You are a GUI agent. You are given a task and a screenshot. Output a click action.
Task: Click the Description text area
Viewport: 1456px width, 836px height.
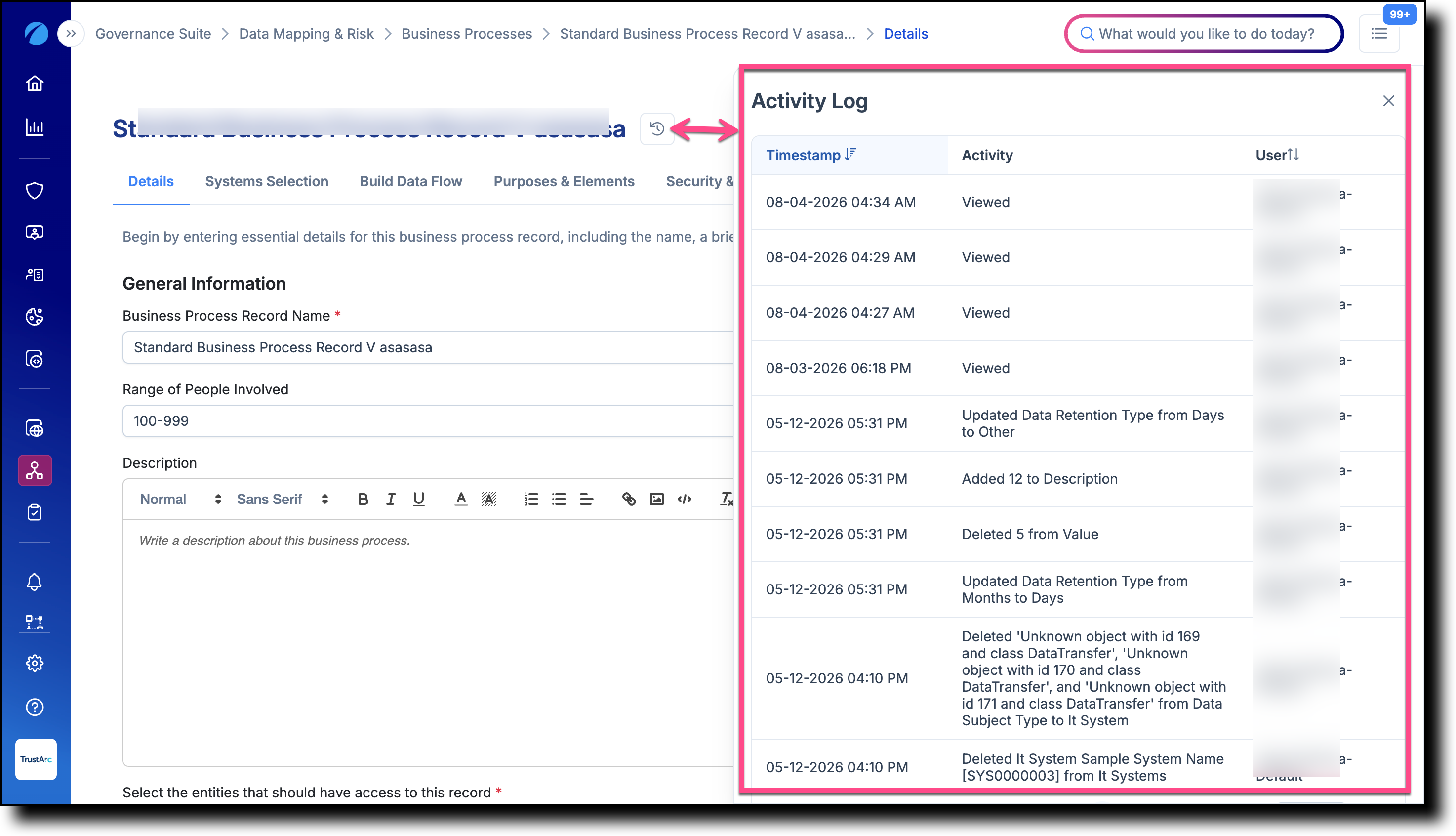(x=428, y=642)
